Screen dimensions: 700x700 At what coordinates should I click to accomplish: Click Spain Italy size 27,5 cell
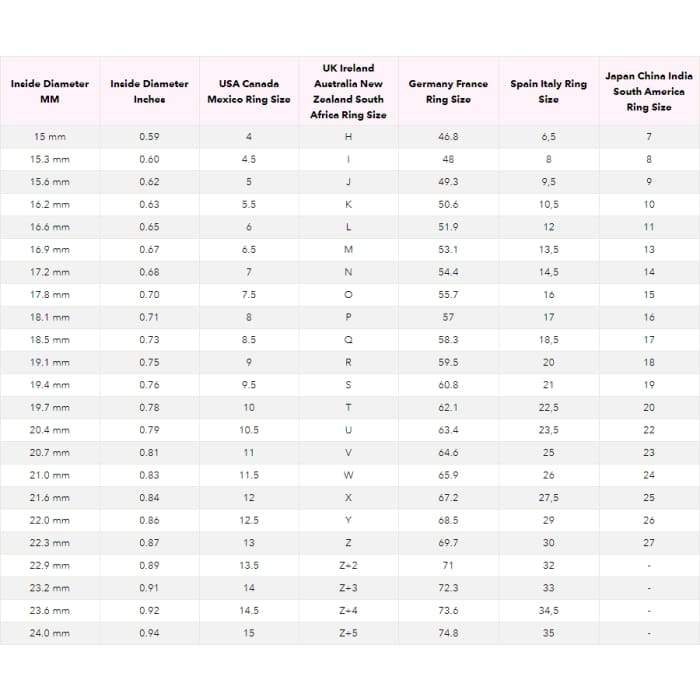coord(548,497)
